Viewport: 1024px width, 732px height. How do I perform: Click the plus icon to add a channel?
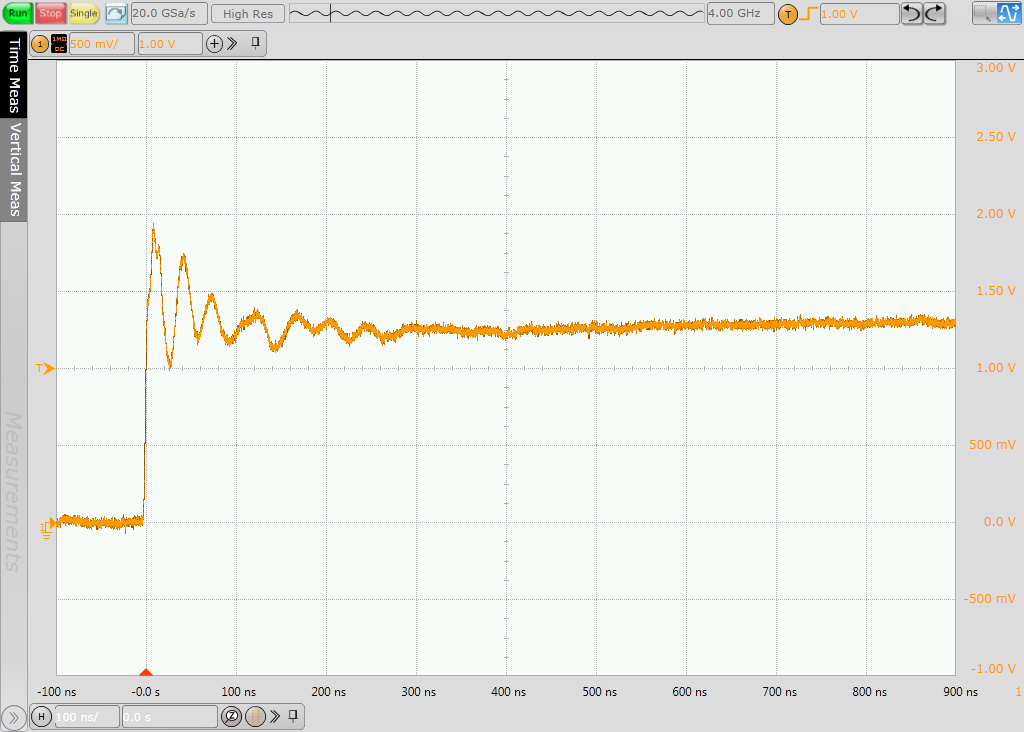(214, 44)
